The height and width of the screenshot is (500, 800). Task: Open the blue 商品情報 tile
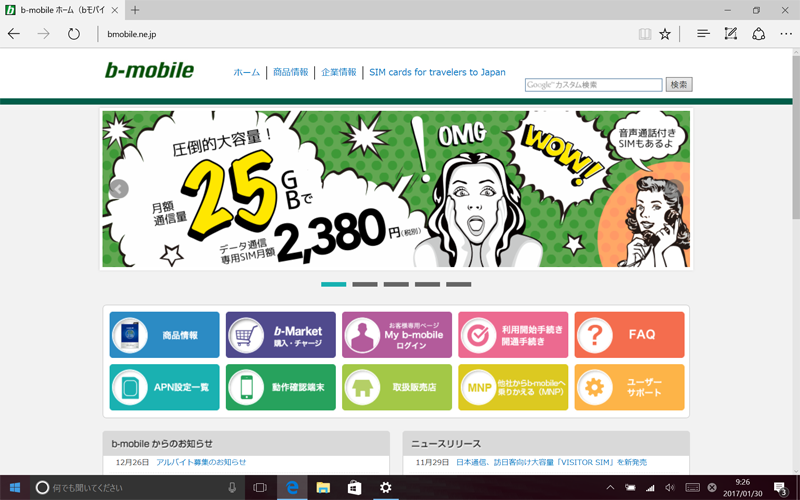(x=164, y=335)
